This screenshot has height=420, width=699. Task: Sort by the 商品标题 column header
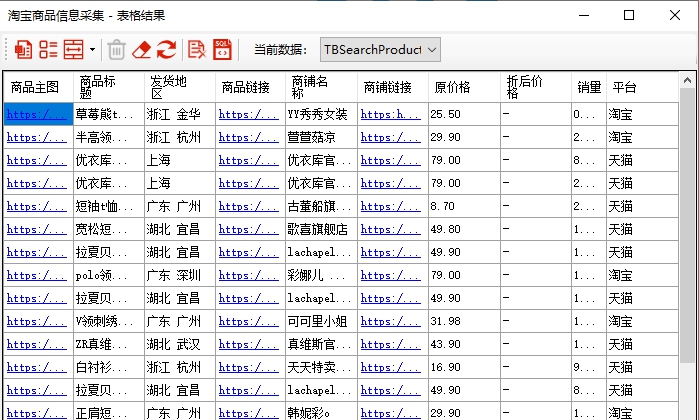click(109, 87)
